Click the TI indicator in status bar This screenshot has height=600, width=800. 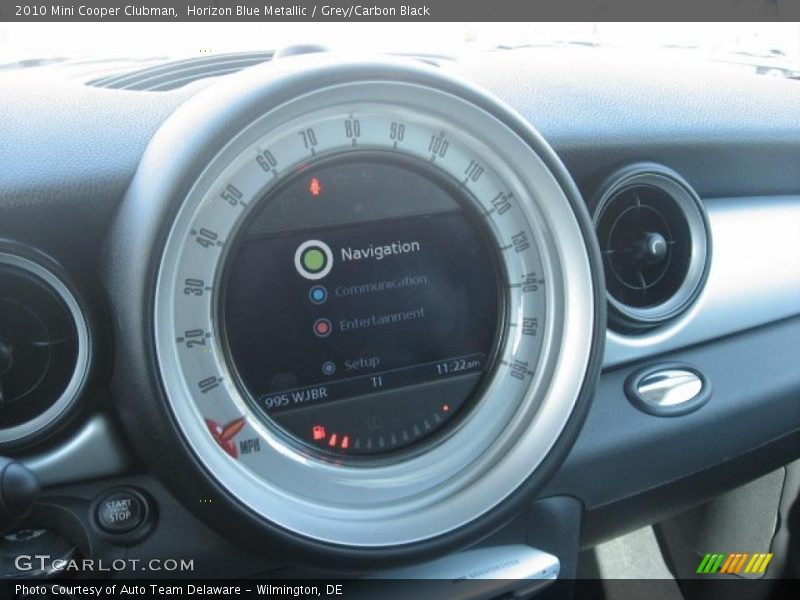377,382
